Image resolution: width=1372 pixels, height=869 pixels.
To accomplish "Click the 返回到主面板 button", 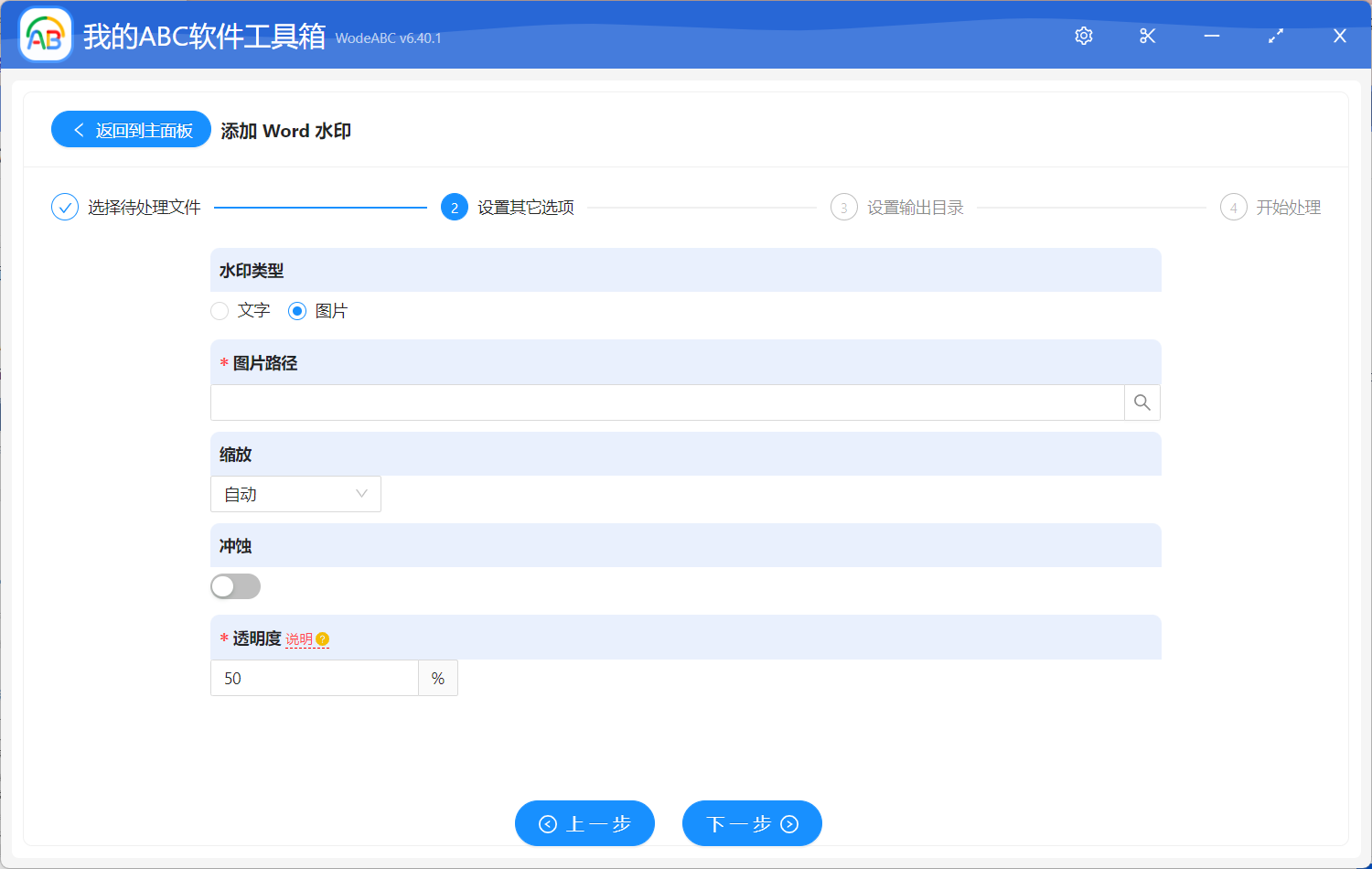I will pyautogui.click(x=131, y=129).
